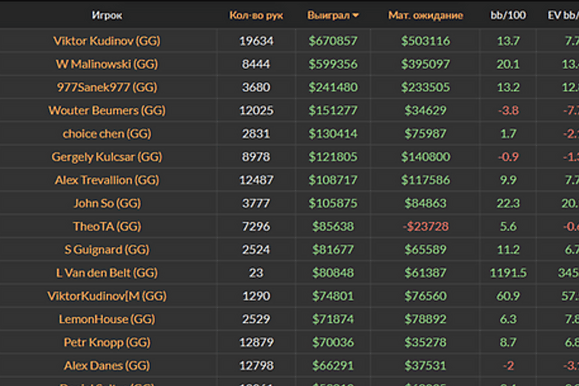Open player W Malinowski (GG)
The width and height of the screenshot is (579, 386).
coord(107,64)
